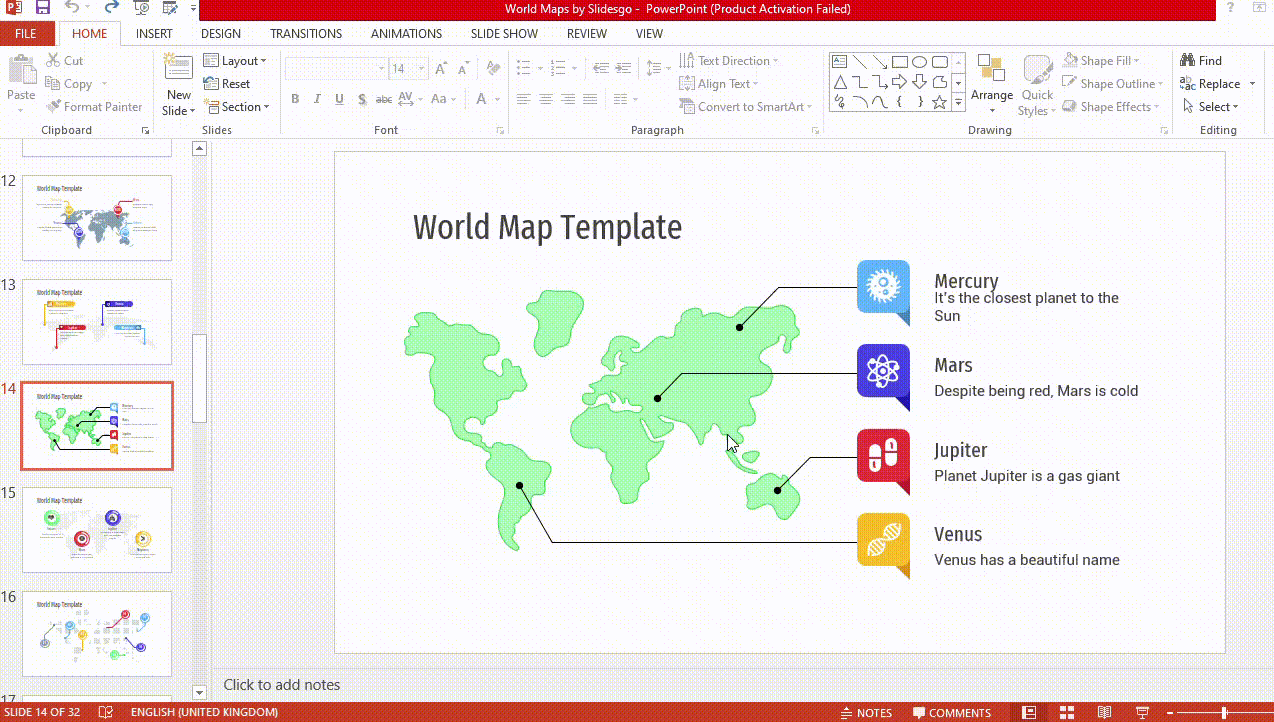
Task: Start Slide Show from status bar icon
Action: (x=1142, y=712)
